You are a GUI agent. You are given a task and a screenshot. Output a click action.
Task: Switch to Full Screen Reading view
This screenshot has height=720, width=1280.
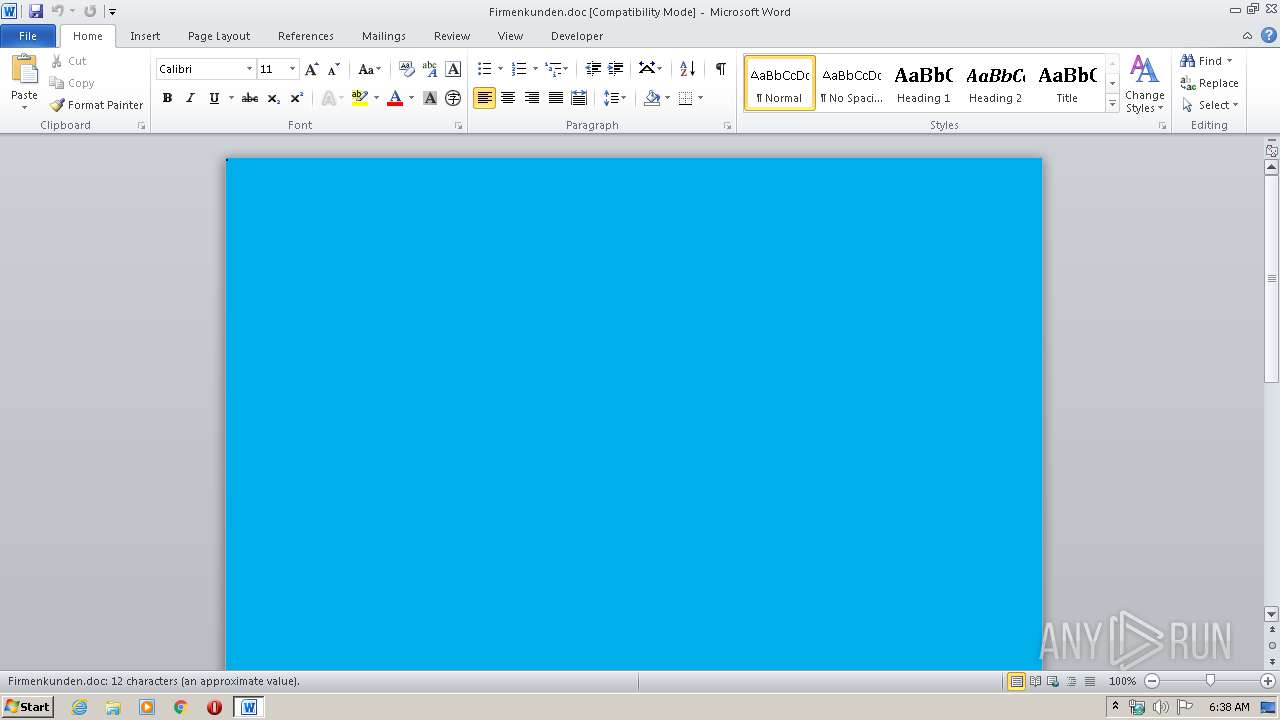coord(1034,681)
